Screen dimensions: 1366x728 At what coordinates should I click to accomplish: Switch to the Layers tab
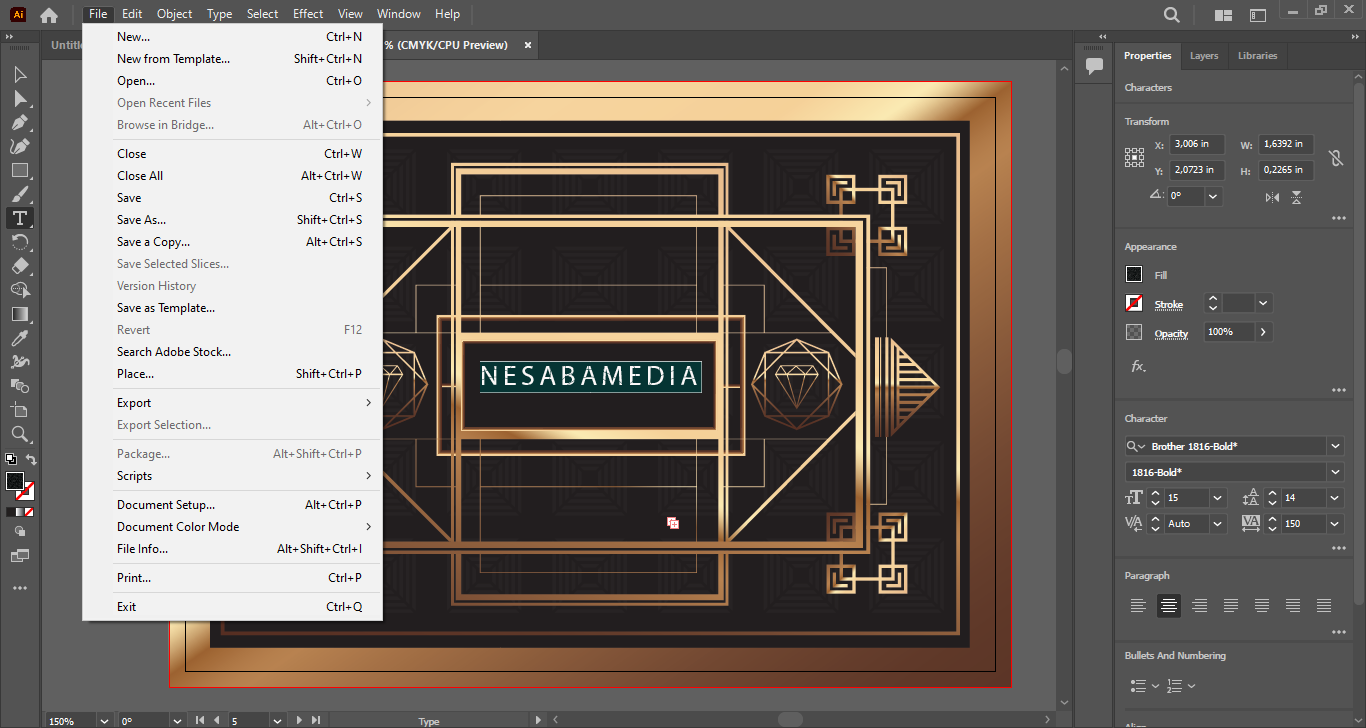(1204, 56)
